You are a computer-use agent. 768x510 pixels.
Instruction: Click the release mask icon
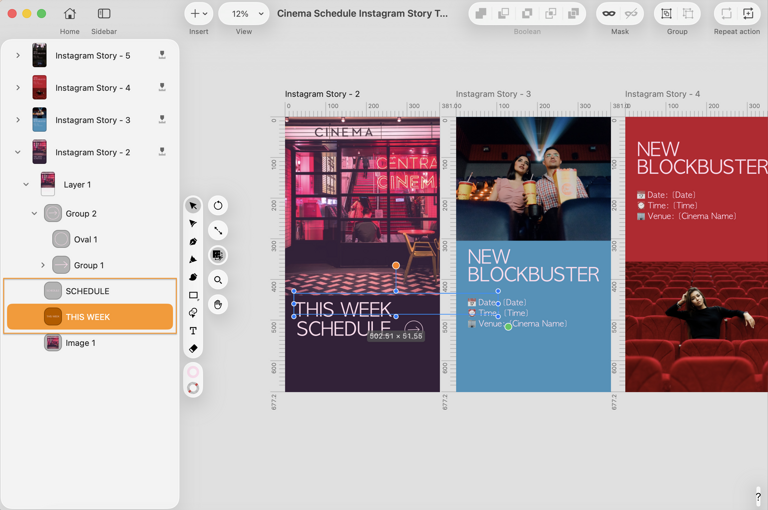[x=631, y=14]
